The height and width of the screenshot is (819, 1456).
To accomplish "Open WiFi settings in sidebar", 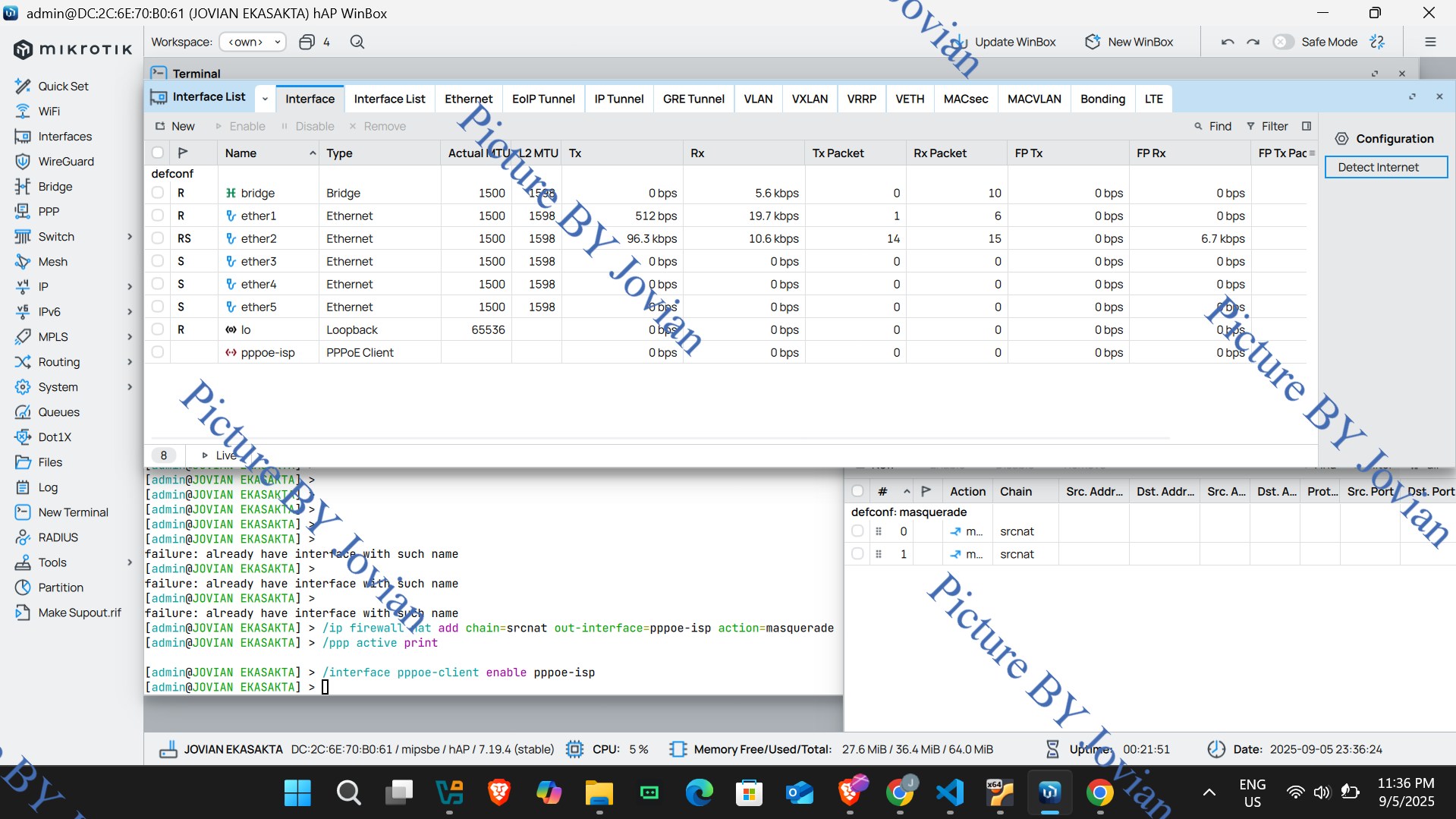I will [x=49, y=111].
